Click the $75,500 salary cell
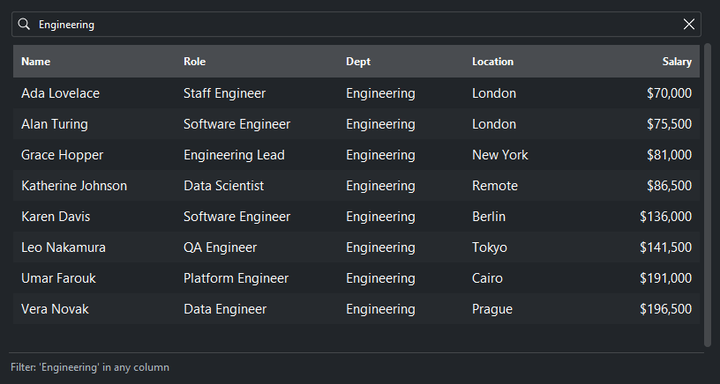720x384 pixels. tap(669, 124)
